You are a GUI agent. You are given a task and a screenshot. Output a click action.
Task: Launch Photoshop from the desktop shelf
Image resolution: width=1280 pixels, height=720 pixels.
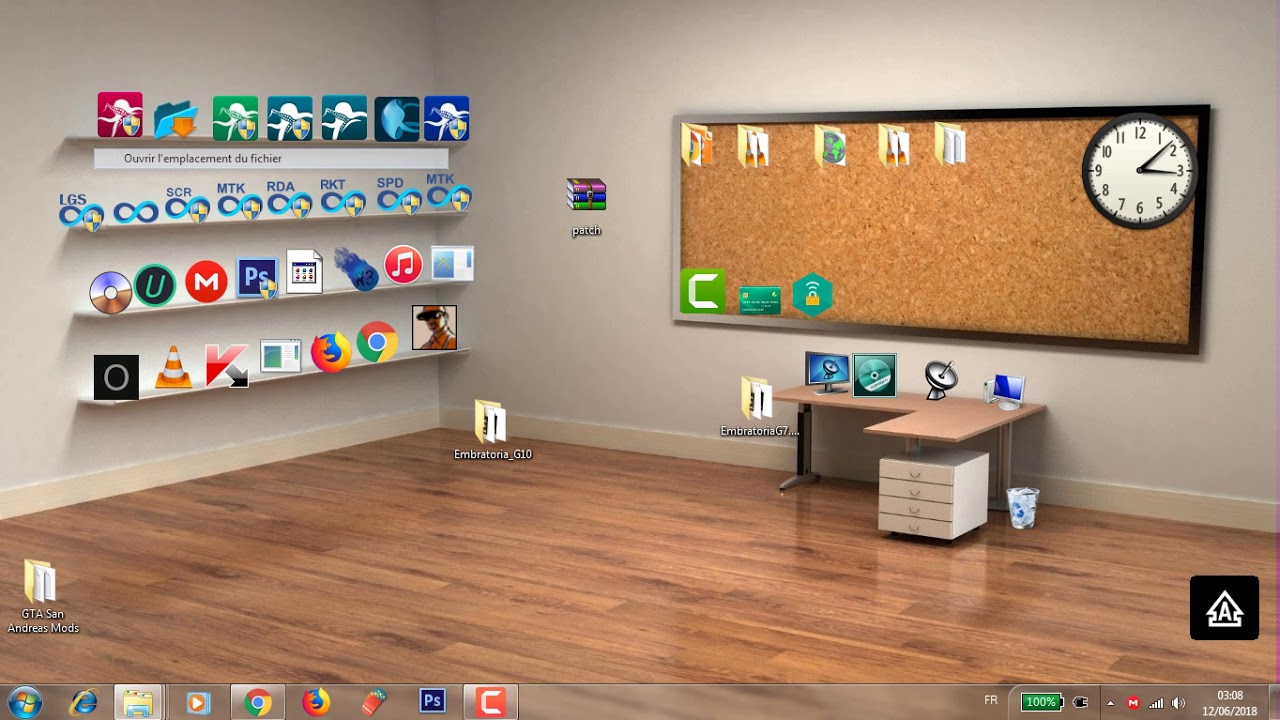coord(257,278)
